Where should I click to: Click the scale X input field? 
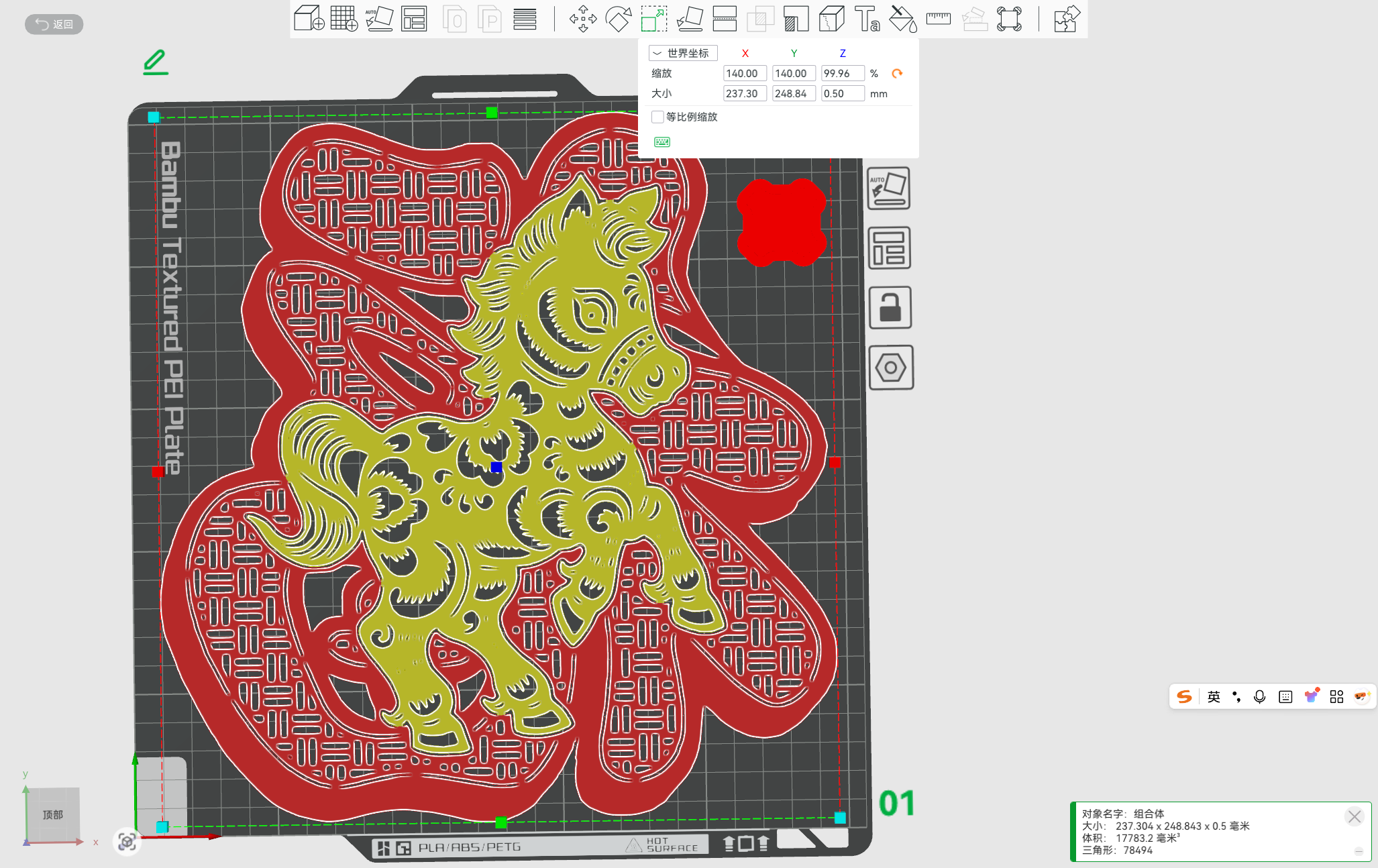click(745, 73)
